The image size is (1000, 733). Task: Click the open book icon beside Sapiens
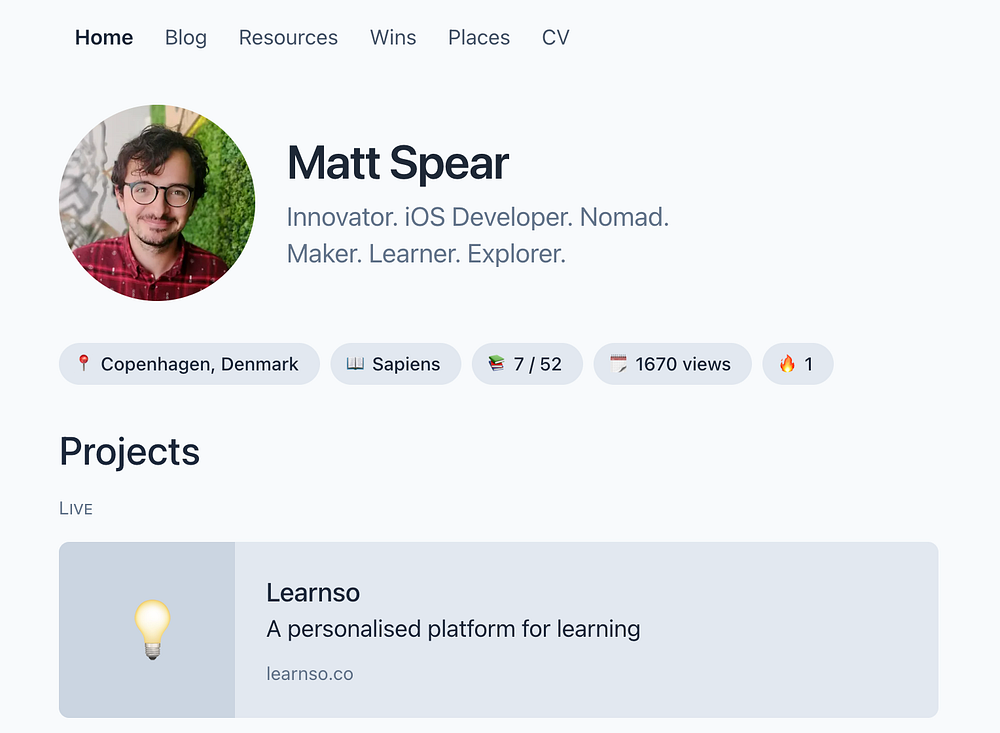click(355, 364)
